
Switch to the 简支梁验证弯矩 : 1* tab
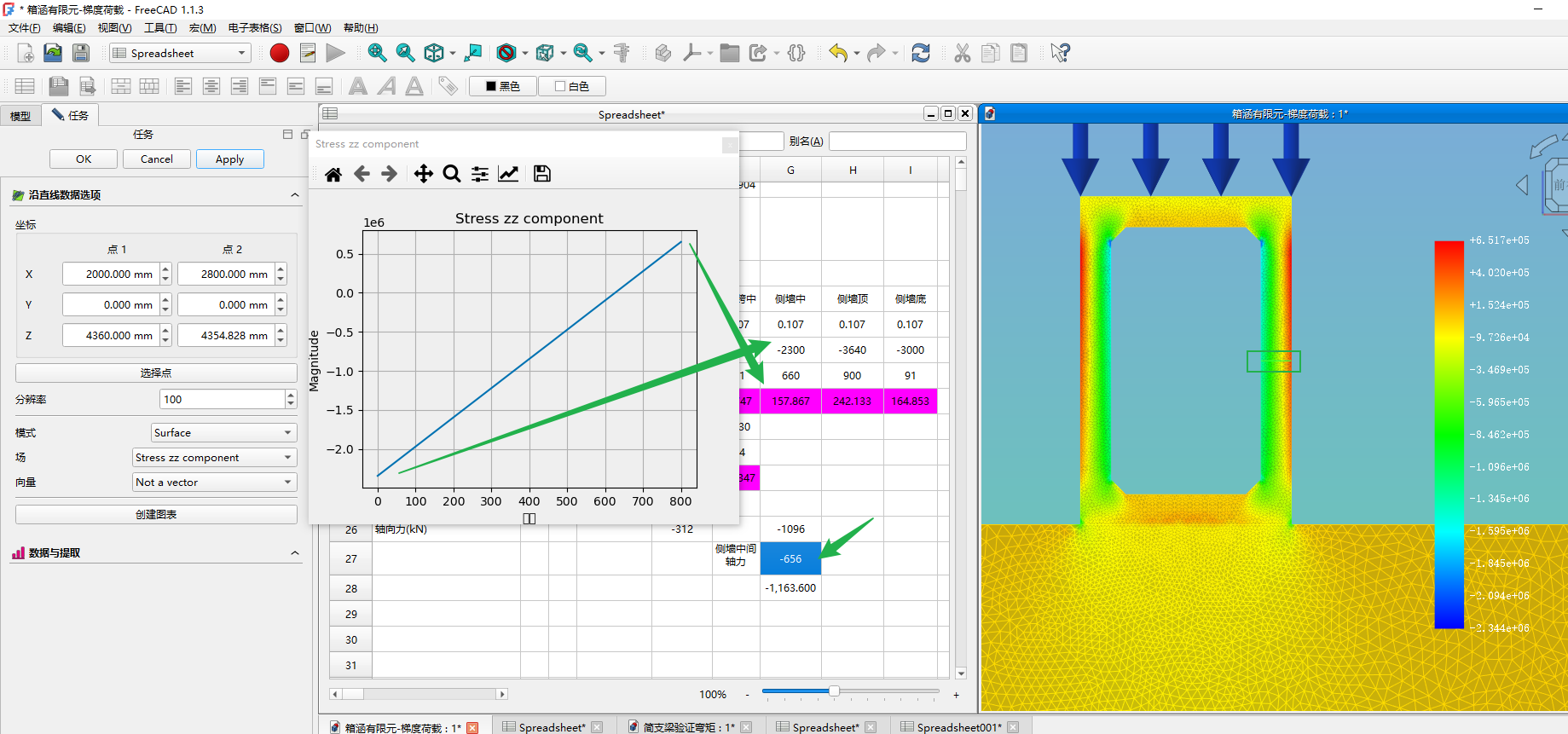click(x=689, y=727)
